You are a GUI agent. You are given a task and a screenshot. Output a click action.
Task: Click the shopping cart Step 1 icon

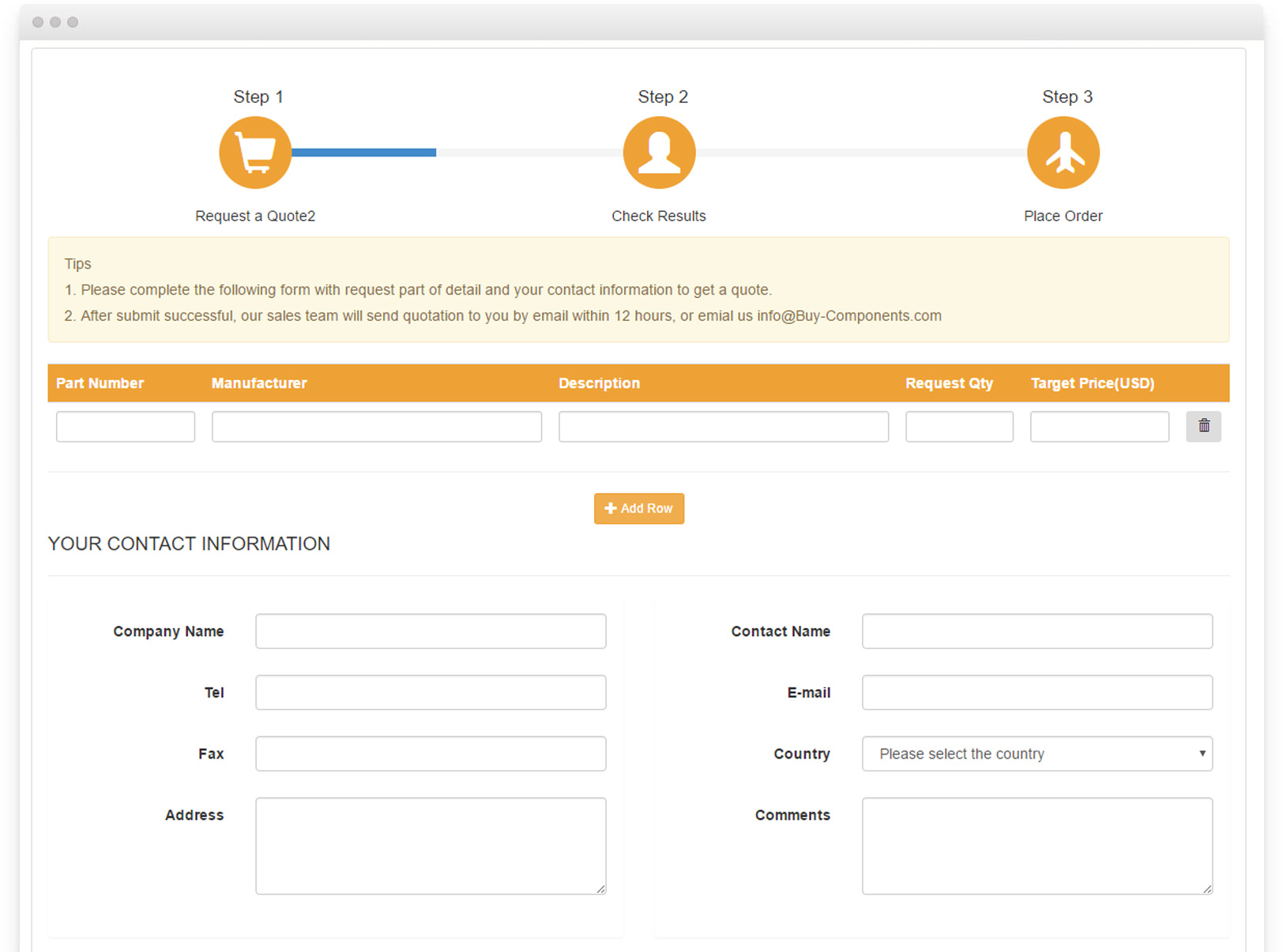(x=255, y=152)
